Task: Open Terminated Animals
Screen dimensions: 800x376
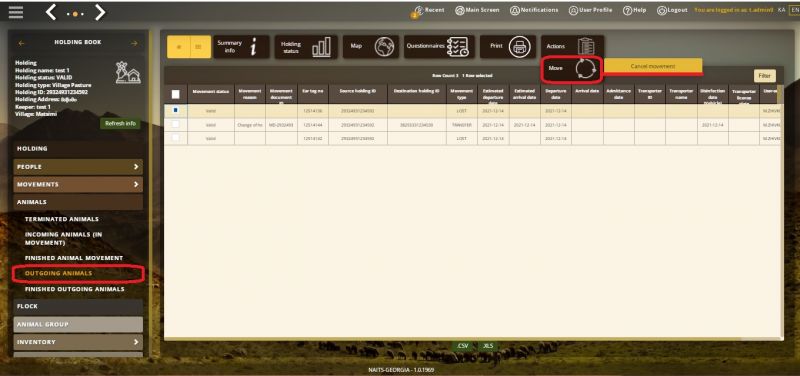Action: 62,219
